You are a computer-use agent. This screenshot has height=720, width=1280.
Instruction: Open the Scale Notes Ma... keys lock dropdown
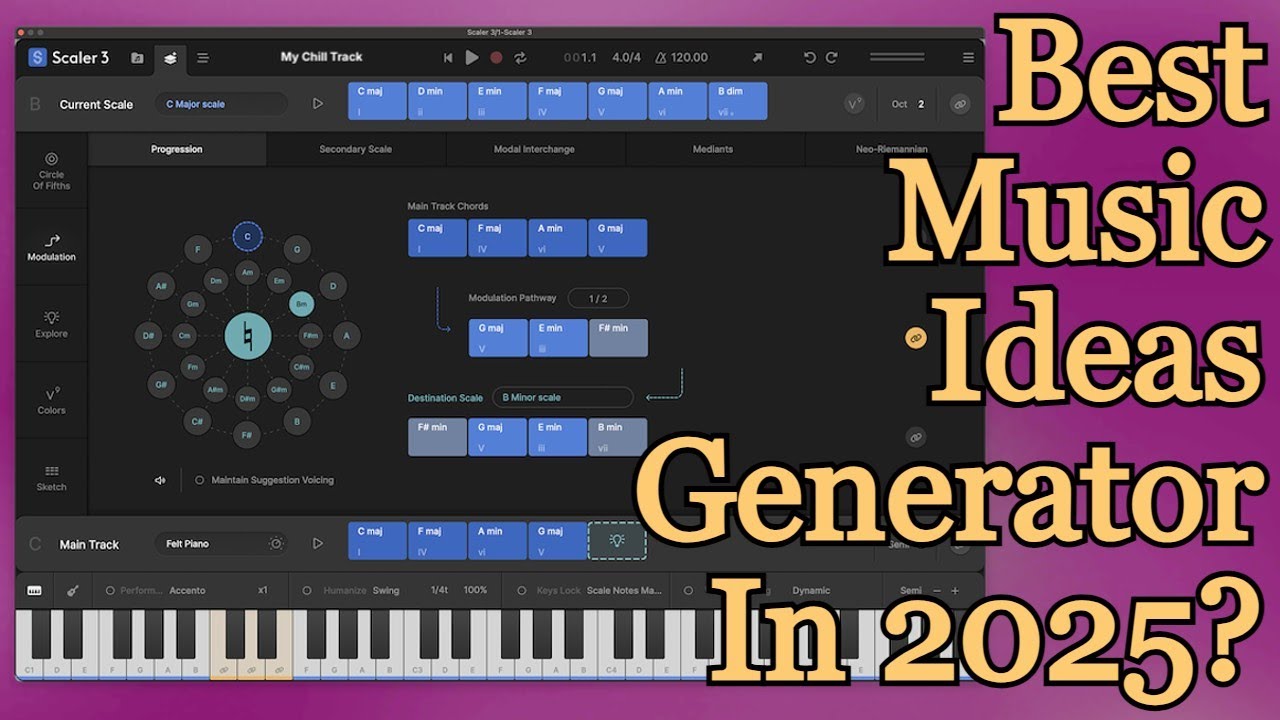624,591
